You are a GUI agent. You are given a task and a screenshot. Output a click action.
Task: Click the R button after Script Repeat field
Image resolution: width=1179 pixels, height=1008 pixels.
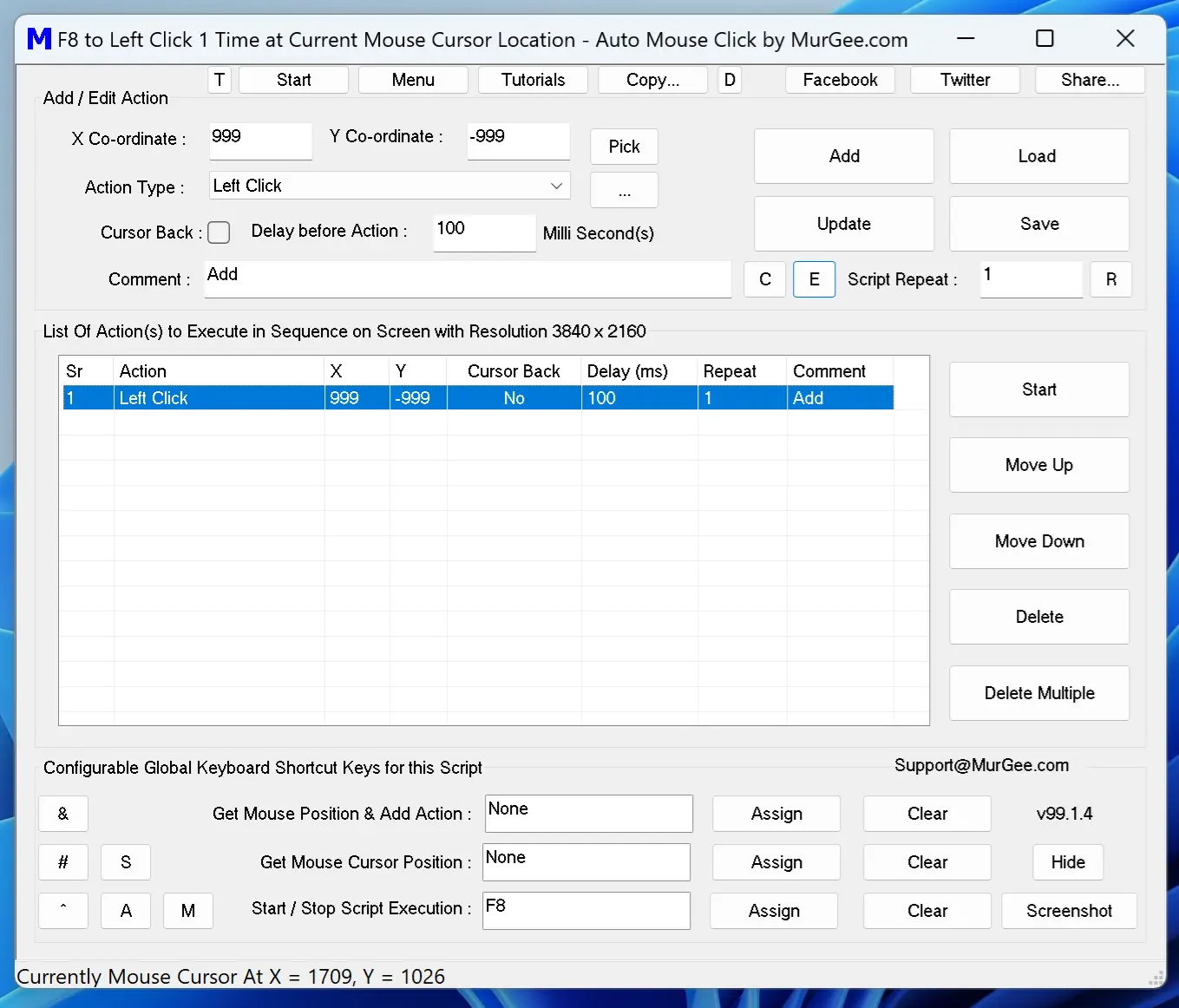pos(1111,279)
